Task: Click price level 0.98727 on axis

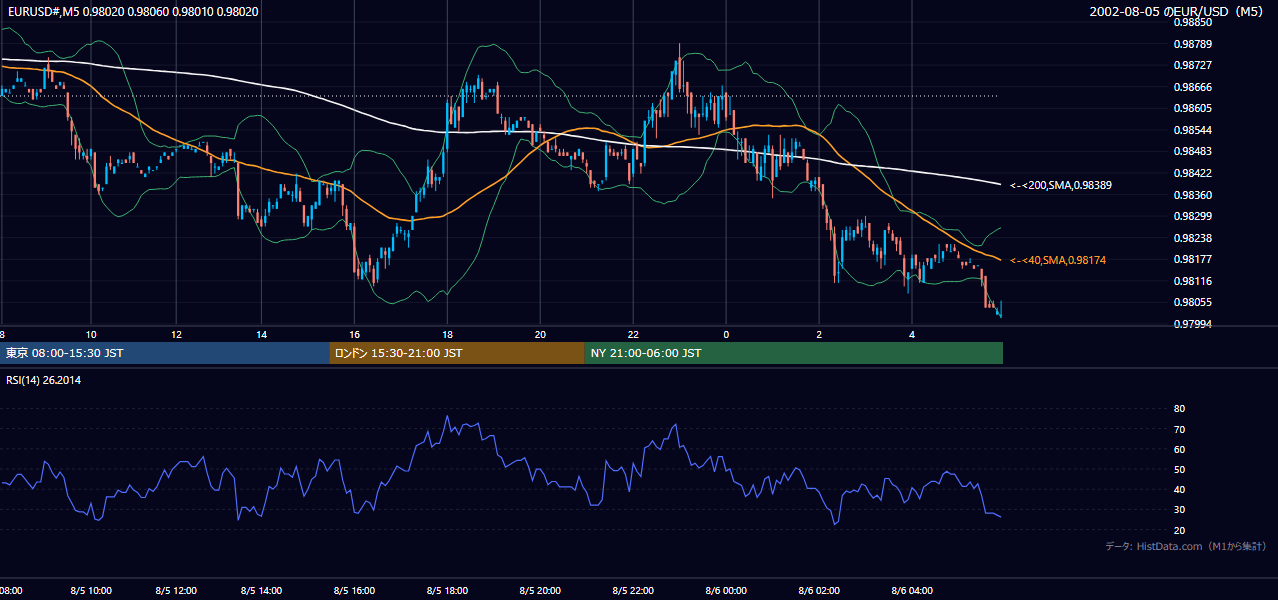Action: pos(1192,65)
